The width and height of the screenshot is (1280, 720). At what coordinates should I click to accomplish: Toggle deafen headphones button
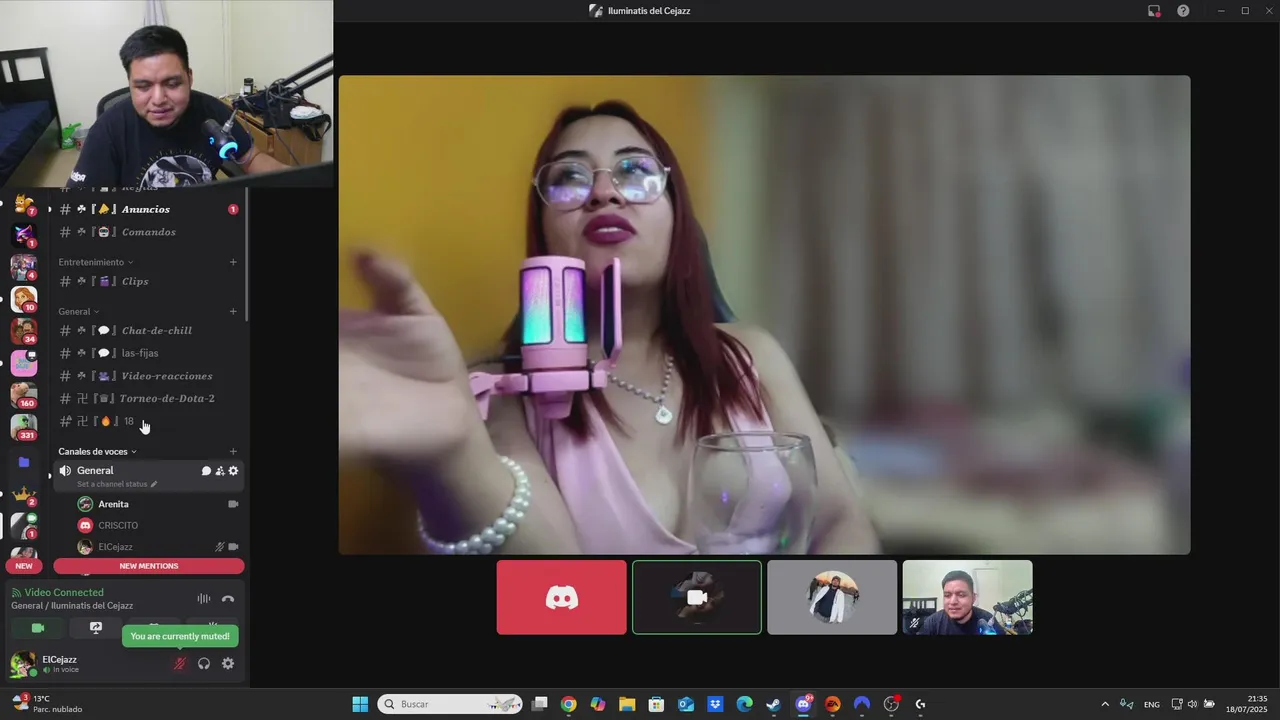coord(204,664)
